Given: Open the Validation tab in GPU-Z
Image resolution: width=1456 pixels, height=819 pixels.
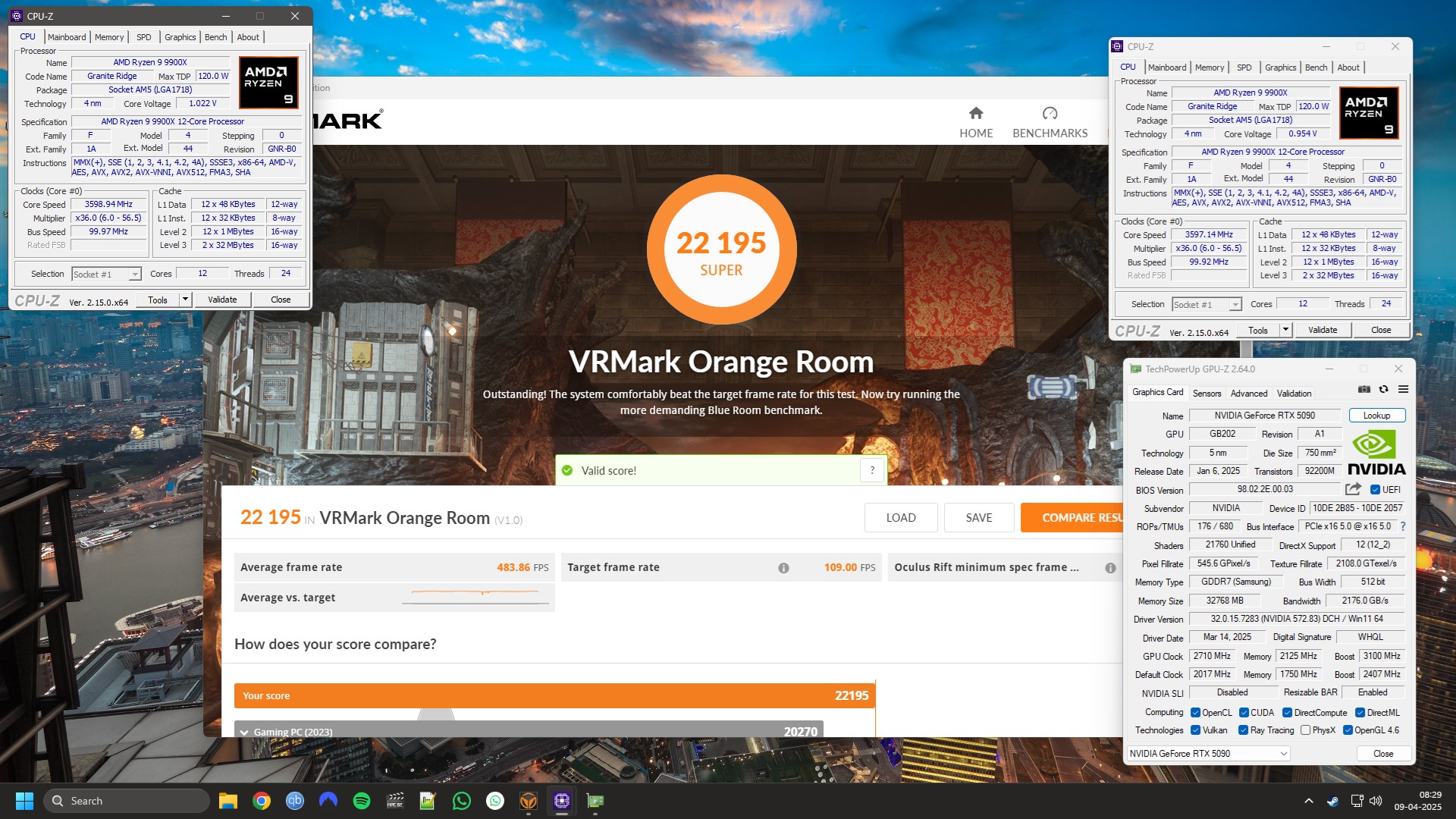Looking at the screenshot, I should 1294,394.
